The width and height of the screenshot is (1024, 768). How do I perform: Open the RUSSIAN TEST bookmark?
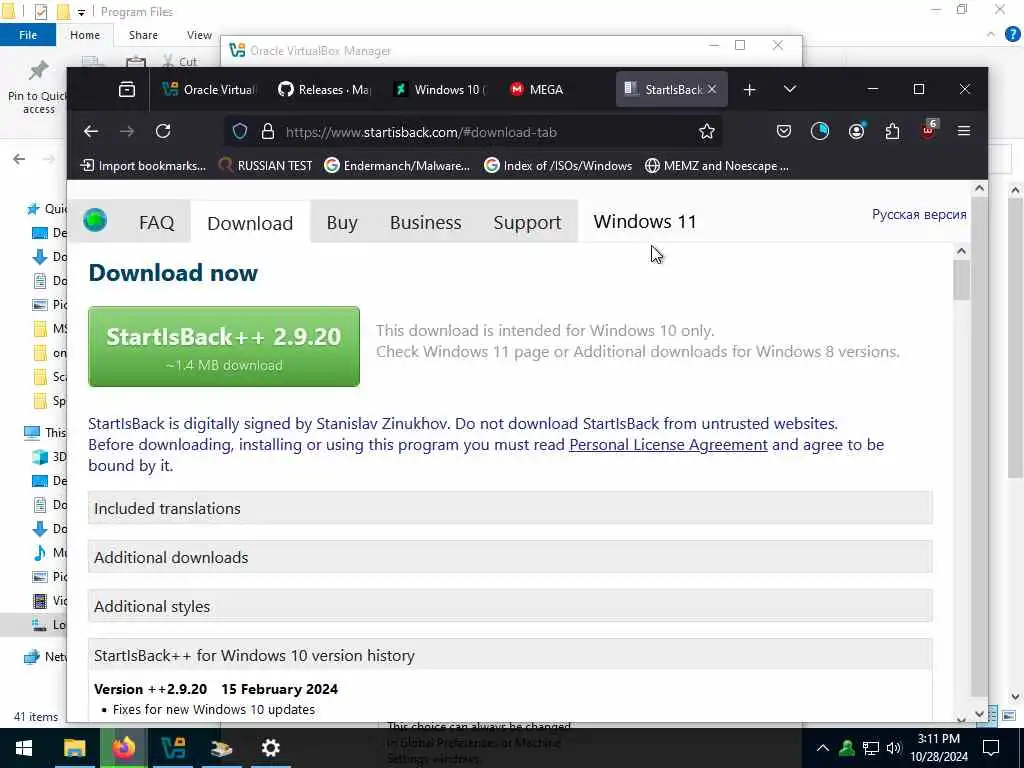tap(265, 166)
